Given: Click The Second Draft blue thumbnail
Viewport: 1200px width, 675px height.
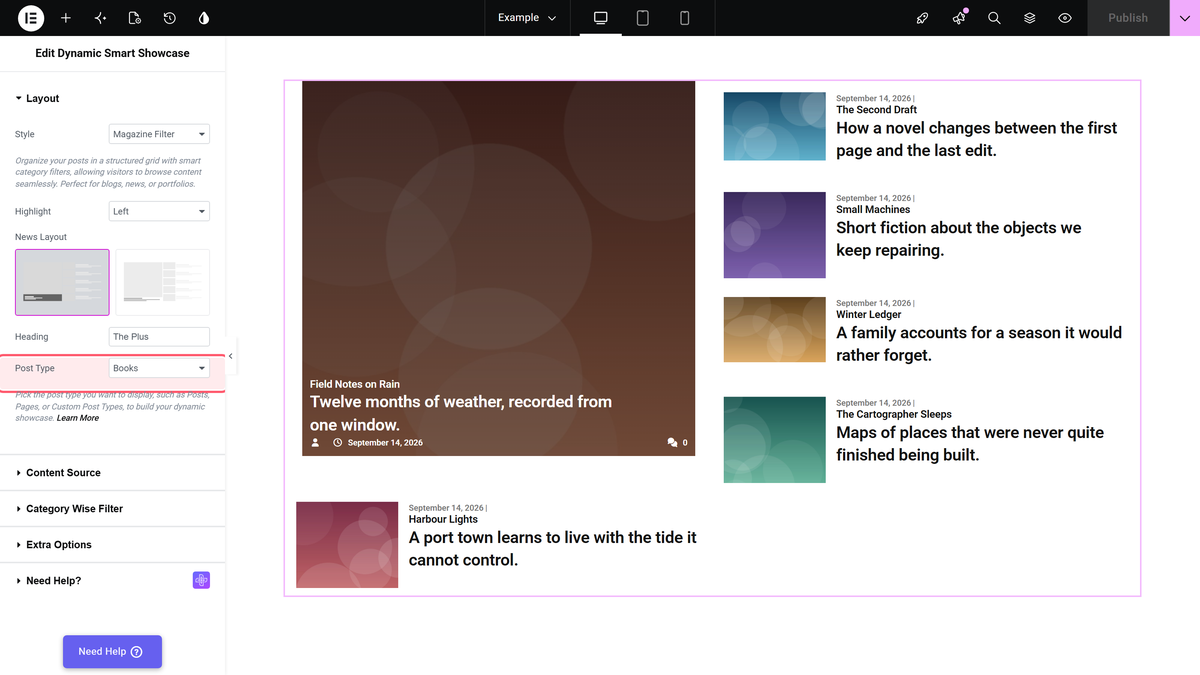Looking at the screenshot, I should (775, 126).
